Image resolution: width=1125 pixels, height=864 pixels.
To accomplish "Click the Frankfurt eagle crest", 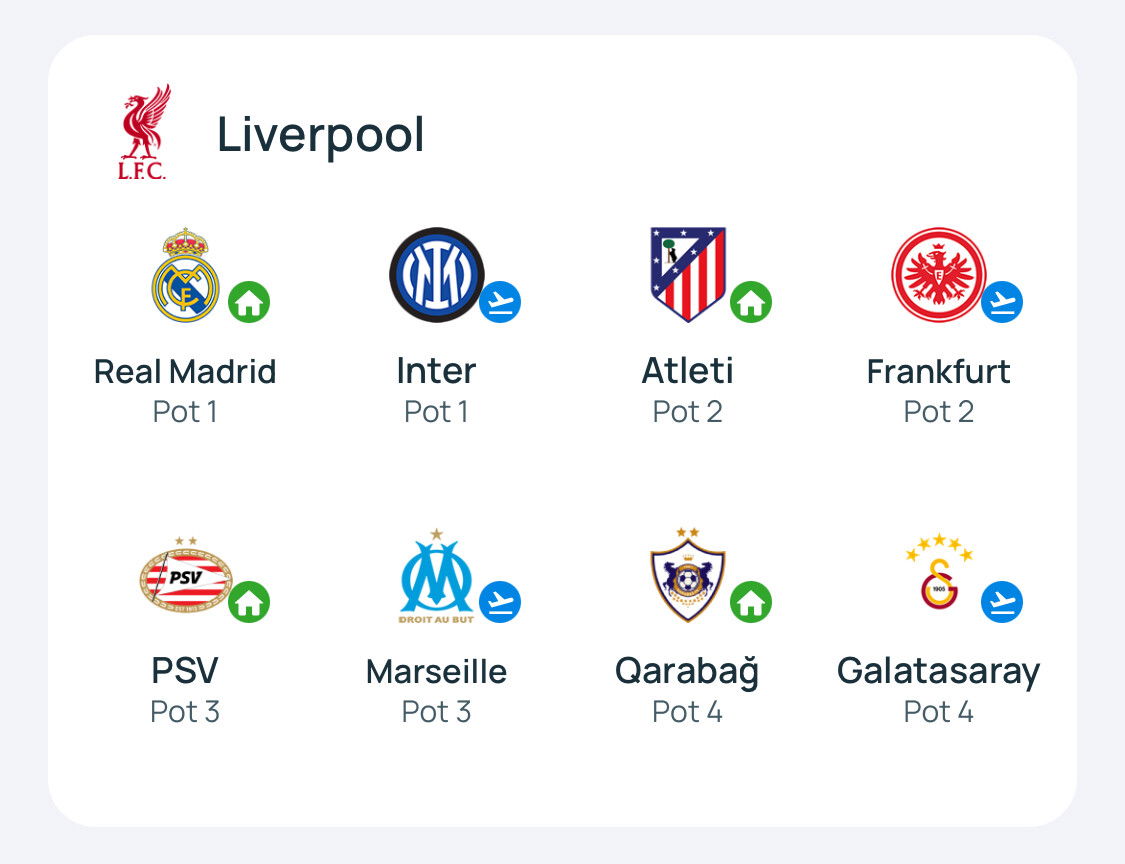I will tap(938, 275).
